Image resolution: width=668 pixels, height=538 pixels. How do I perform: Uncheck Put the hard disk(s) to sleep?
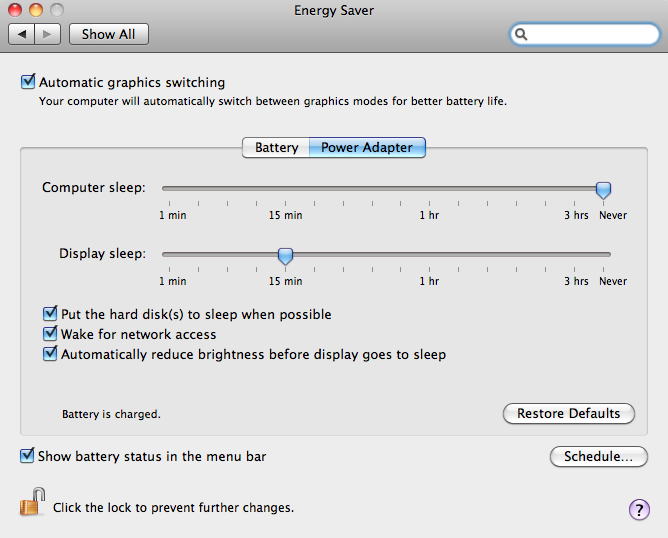50,313
